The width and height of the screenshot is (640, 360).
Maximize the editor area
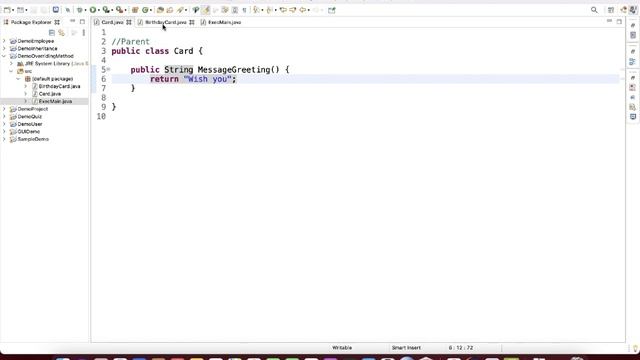[619, 21]
